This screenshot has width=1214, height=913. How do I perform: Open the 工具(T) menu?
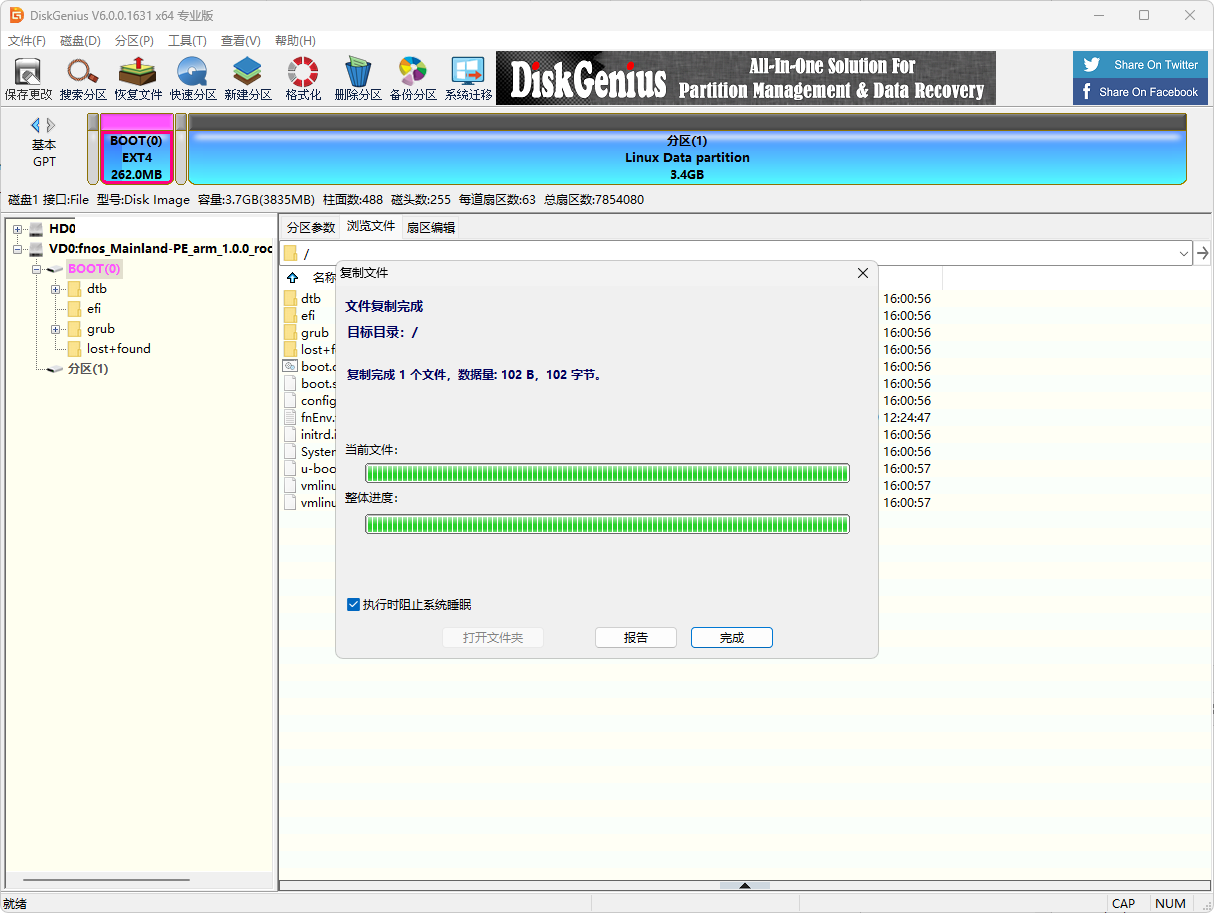(x=187, y=41)
